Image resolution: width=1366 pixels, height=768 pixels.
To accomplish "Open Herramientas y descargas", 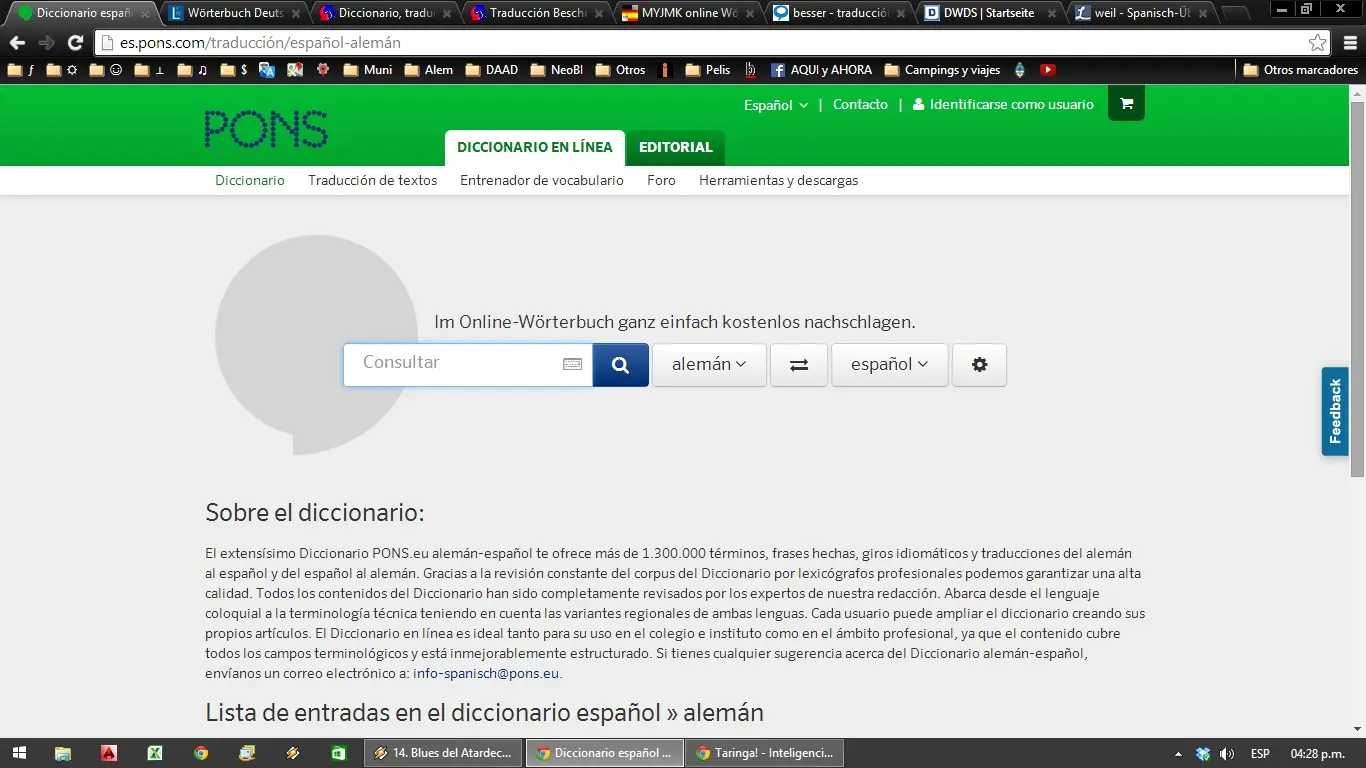I will [779, 180].
